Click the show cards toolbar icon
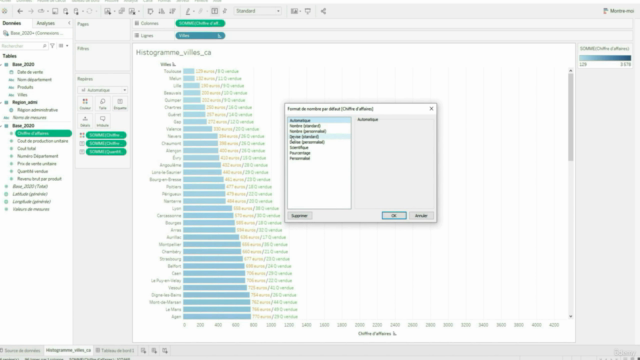Image resolution: width=640 pixels, height=360 pixels. [294, 11]
